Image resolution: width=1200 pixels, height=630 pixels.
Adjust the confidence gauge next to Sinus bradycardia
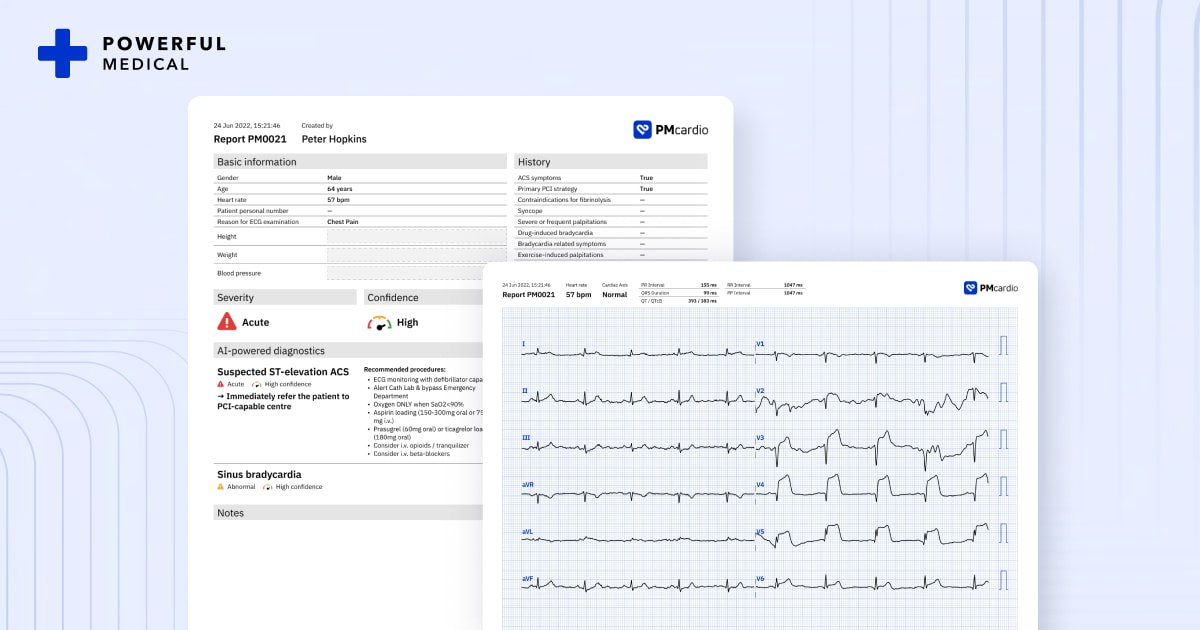(270, 487)
